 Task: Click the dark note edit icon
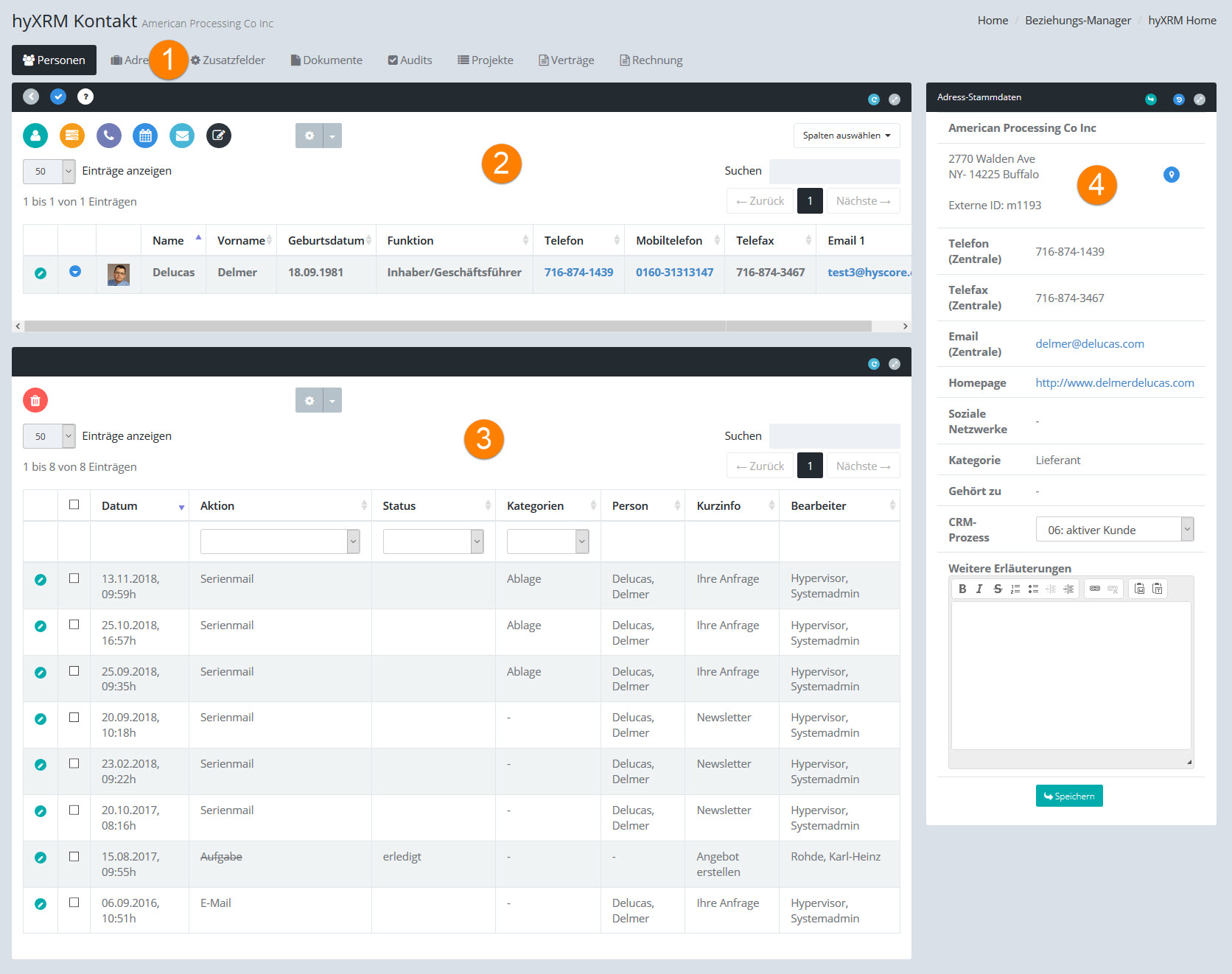218,136
